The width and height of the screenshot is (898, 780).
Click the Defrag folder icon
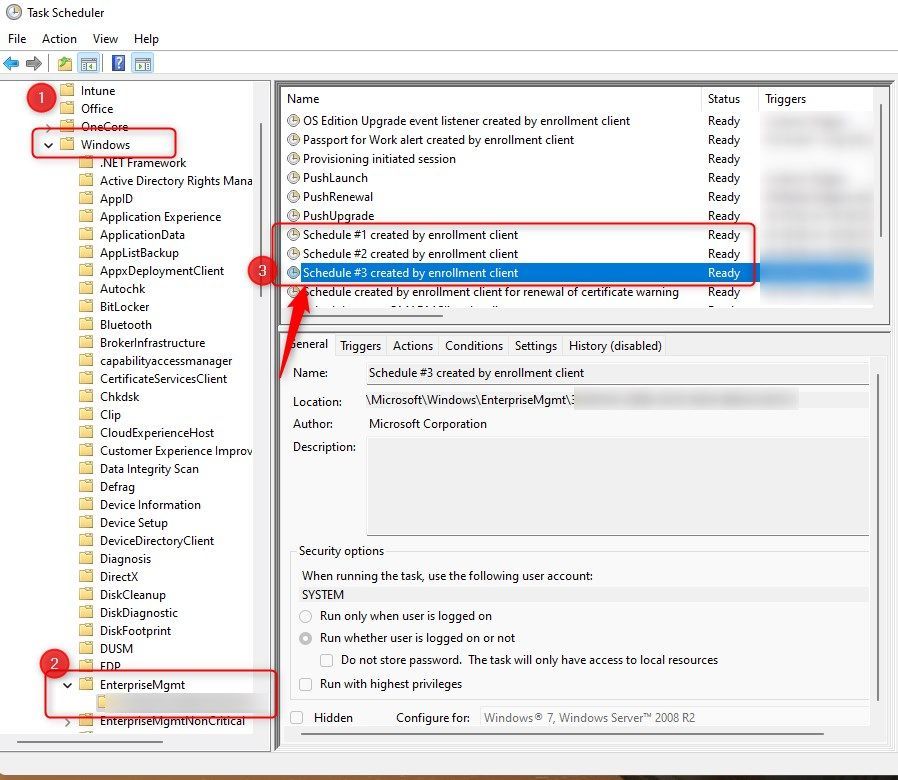click(86, 486)
